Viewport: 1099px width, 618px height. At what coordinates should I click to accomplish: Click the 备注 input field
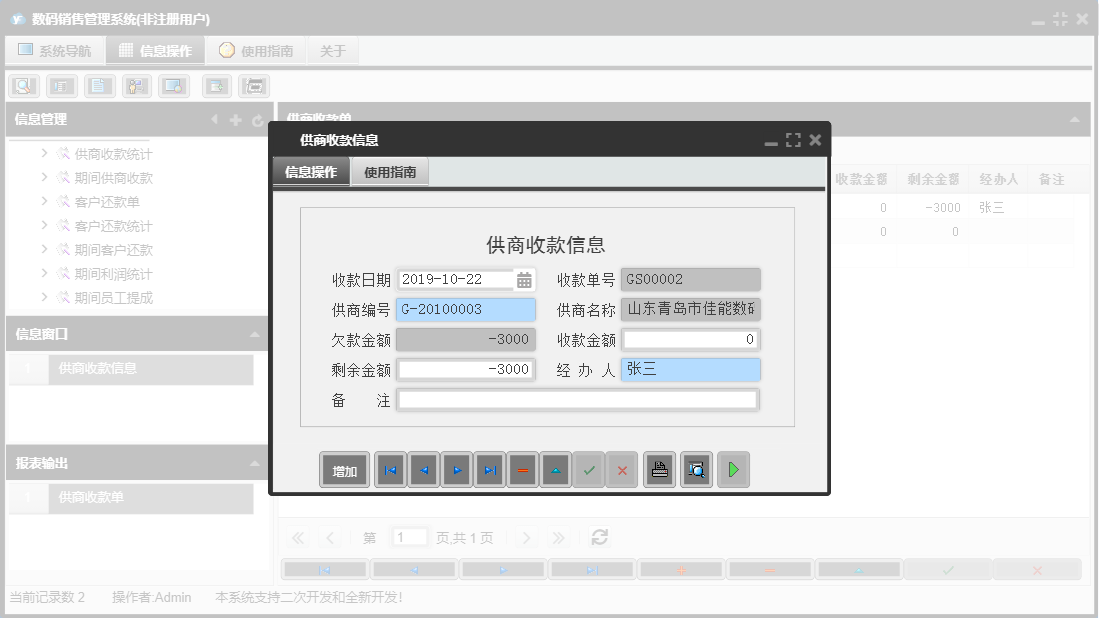580,399
